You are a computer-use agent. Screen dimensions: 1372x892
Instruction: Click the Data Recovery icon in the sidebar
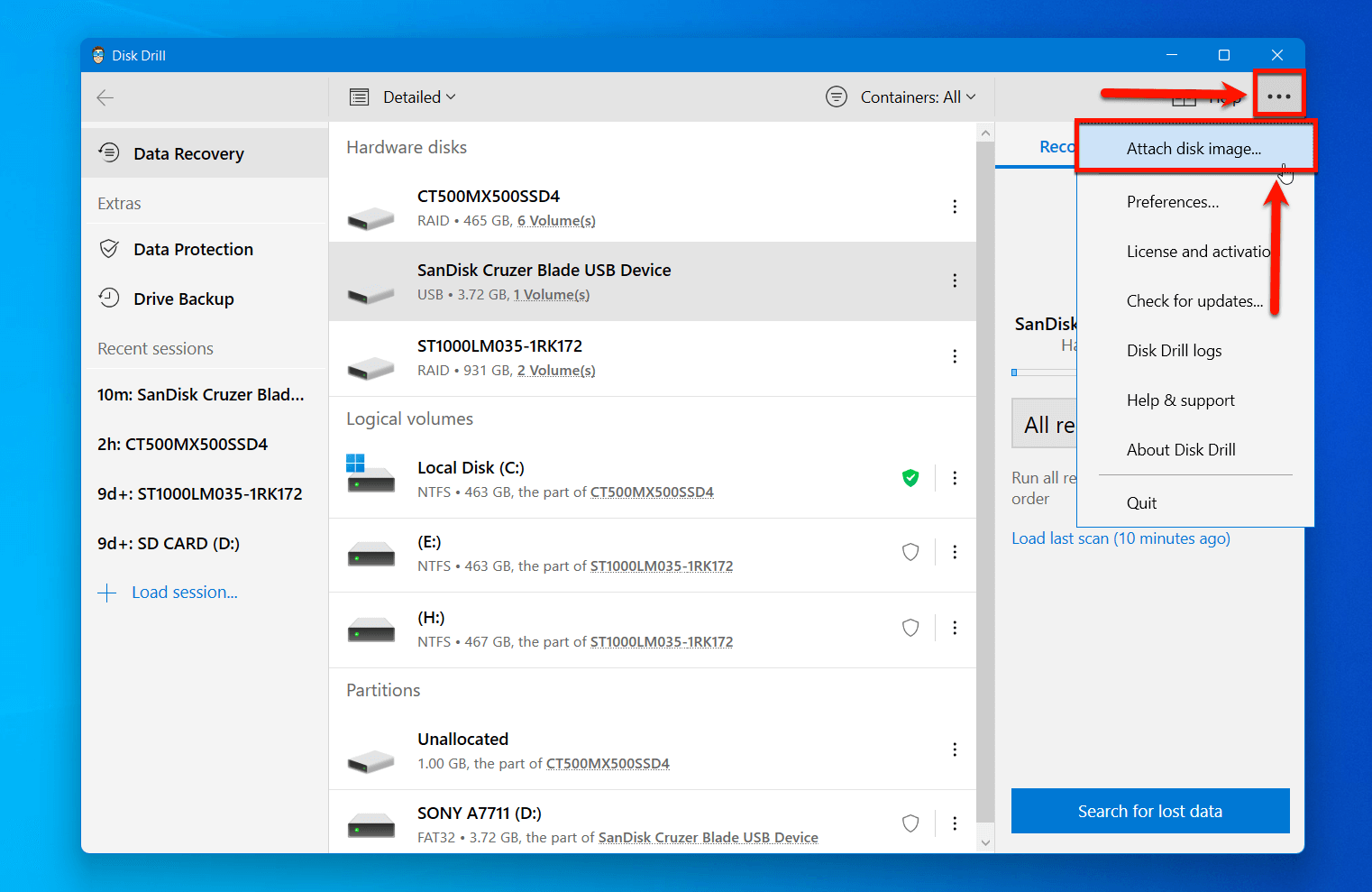(x=109, y=152)
